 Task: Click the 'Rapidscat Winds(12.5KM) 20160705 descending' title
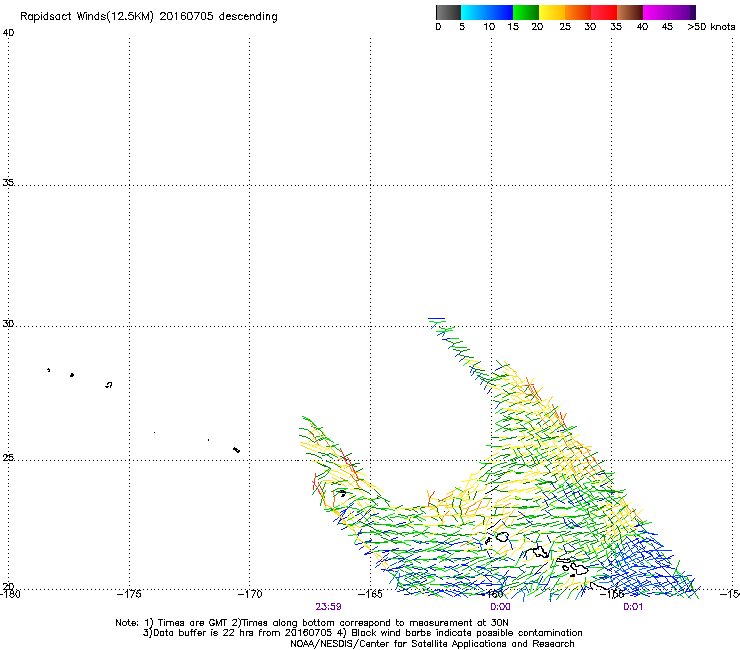(149, 17)
